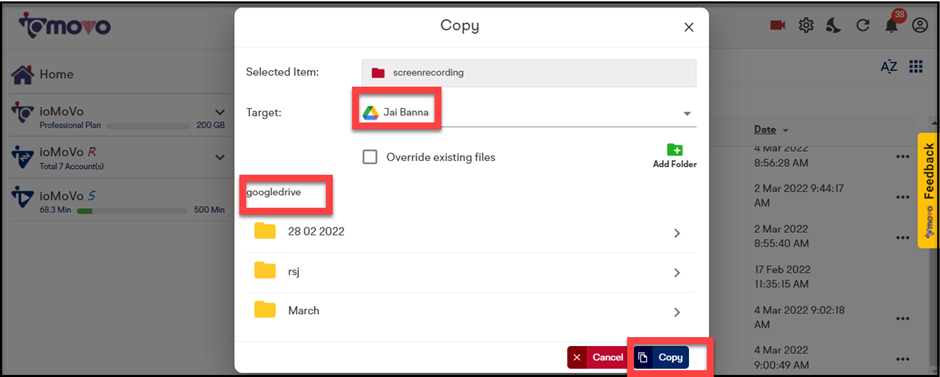
Task: Open options for 2 Mar 2022 9:44:17 AM row
Action: click(x=903, y=197)
